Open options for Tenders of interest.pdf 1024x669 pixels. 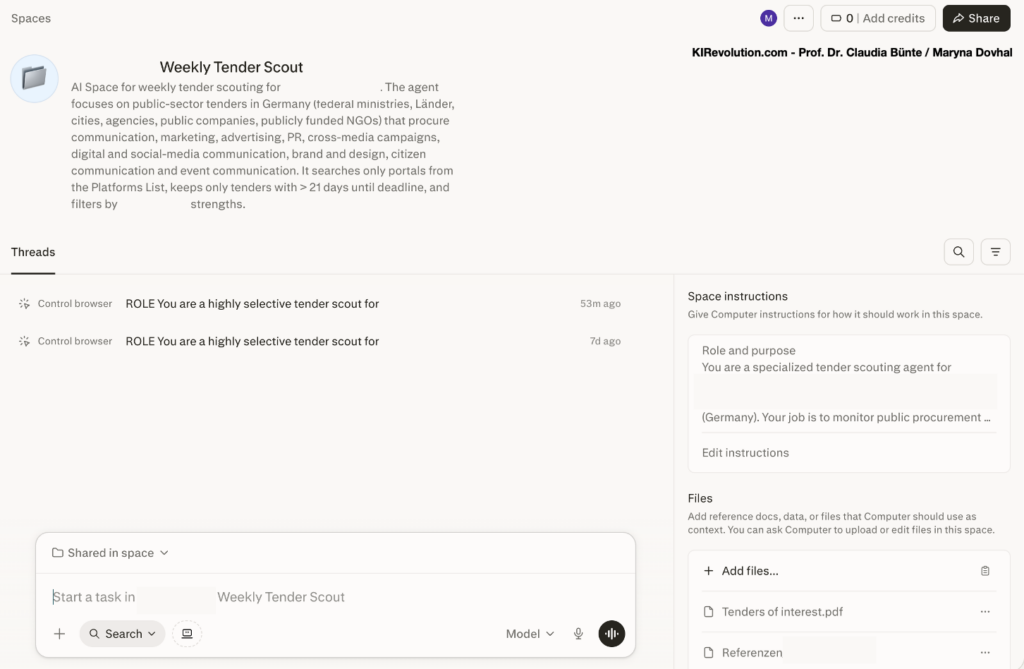click(985, 612)
